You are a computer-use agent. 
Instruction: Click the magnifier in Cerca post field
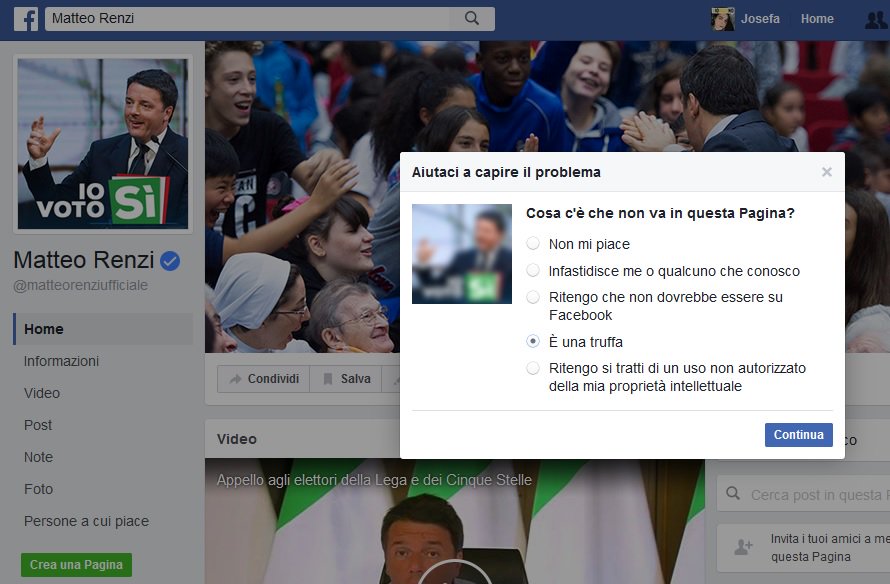[x=733, y=494]
